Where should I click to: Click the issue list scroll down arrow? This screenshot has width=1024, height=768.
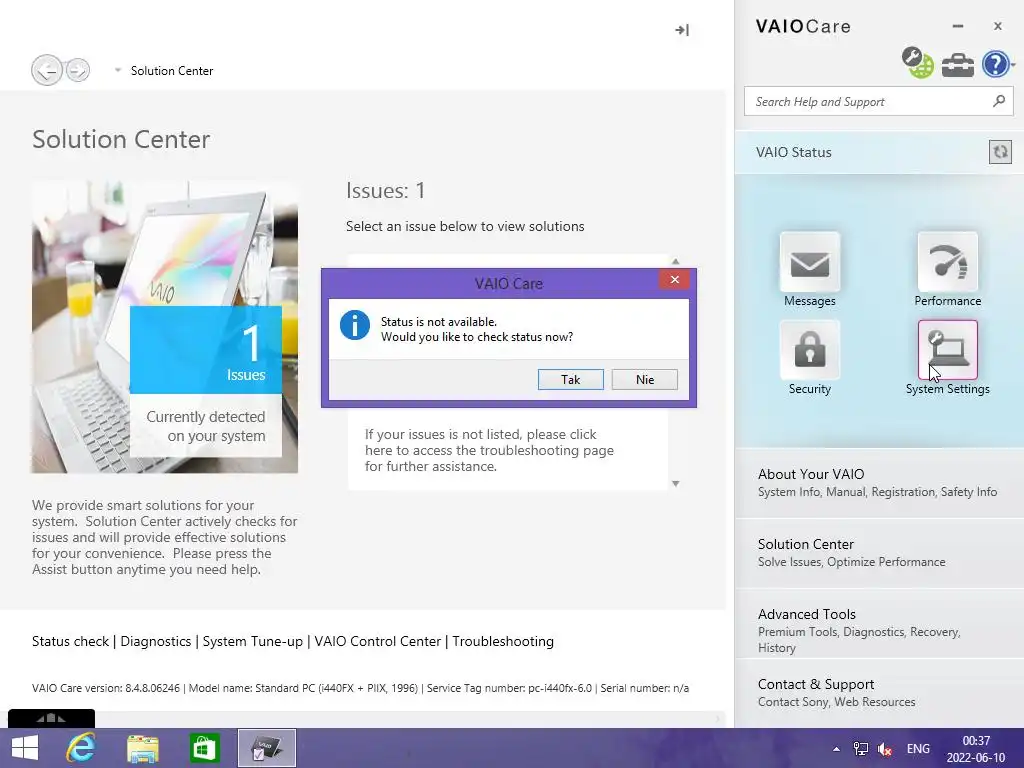(x=676, y=484)
